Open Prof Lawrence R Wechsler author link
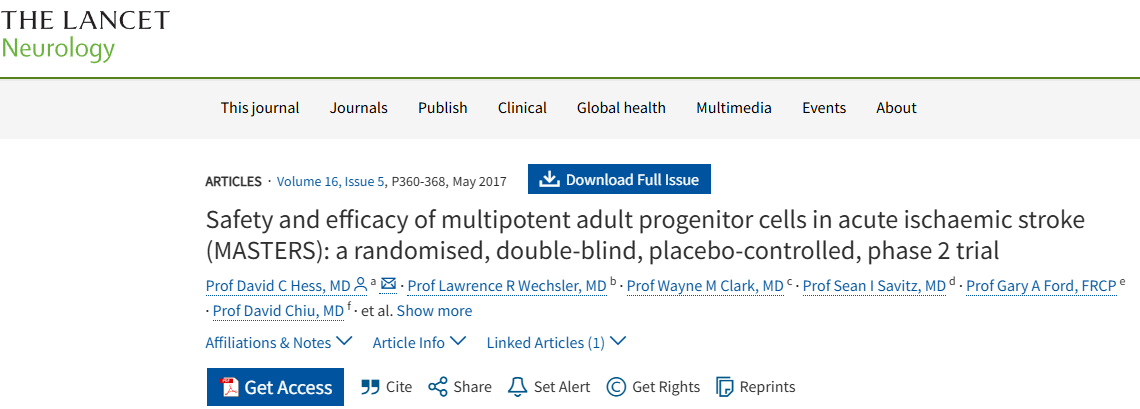1140x409 pixels. [x=507, y=287]
